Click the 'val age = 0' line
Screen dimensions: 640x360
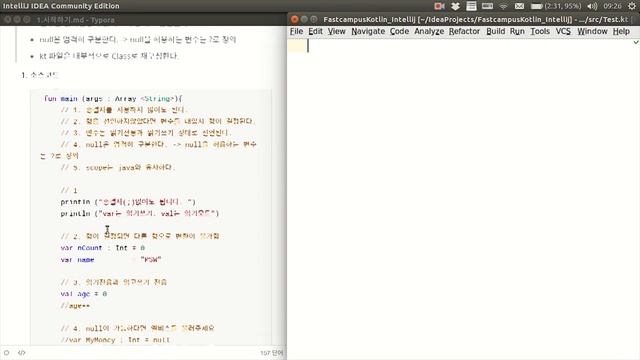pyautogui.click(x=84, y=293)
